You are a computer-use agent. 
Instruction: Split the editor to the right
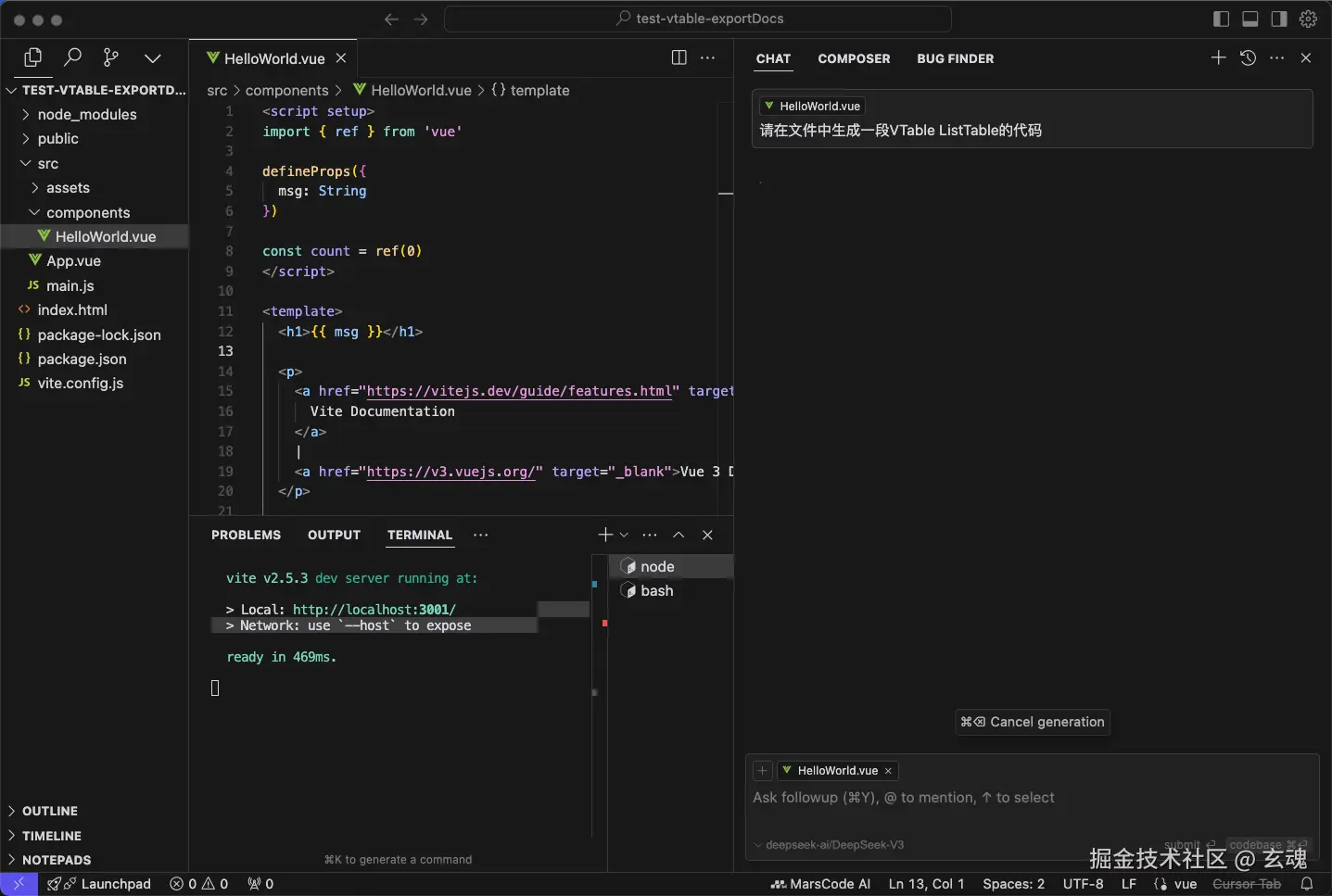pos(679,57)
